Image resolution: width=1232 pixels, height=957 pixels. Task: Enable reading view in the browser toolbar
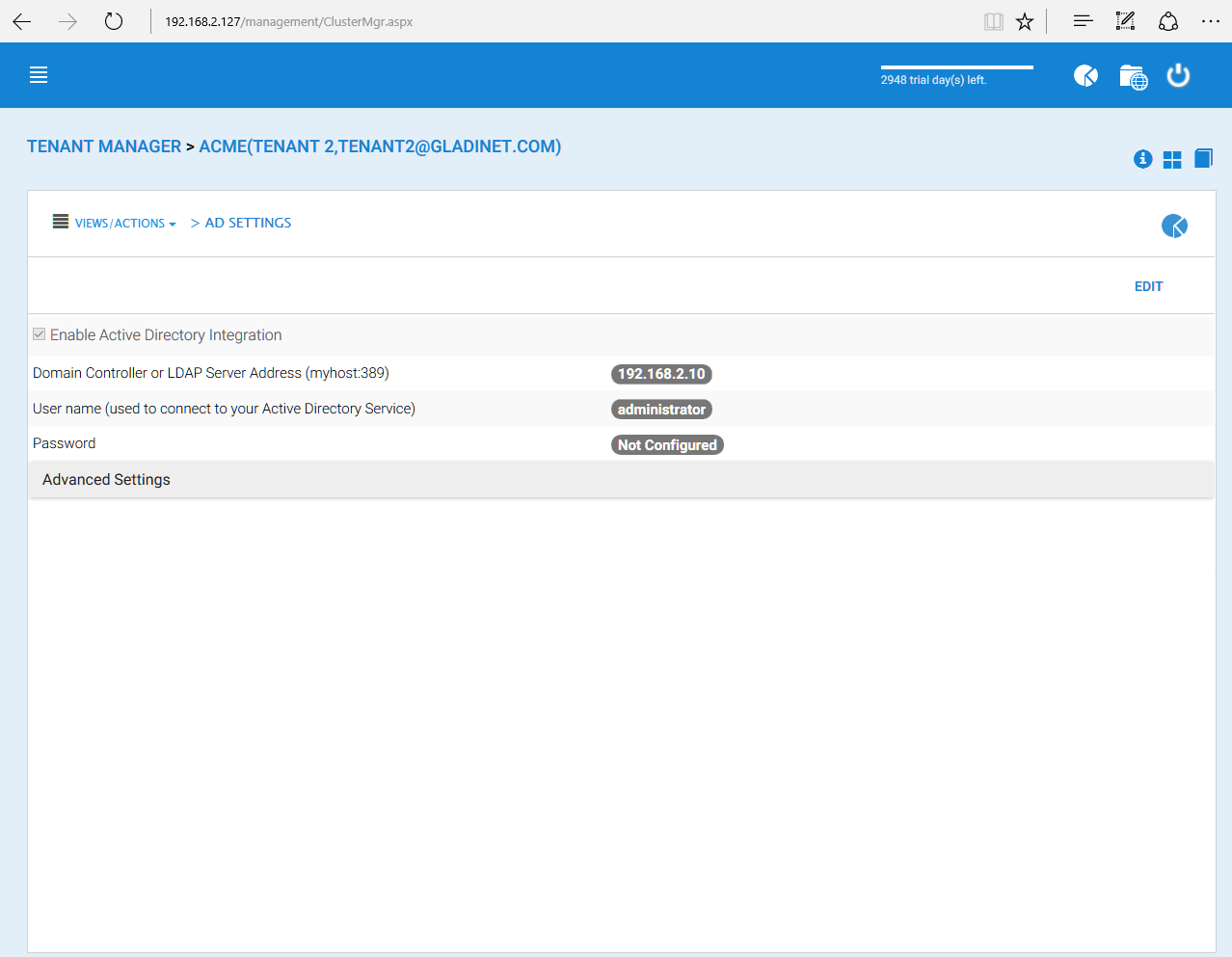pos(993,20)
